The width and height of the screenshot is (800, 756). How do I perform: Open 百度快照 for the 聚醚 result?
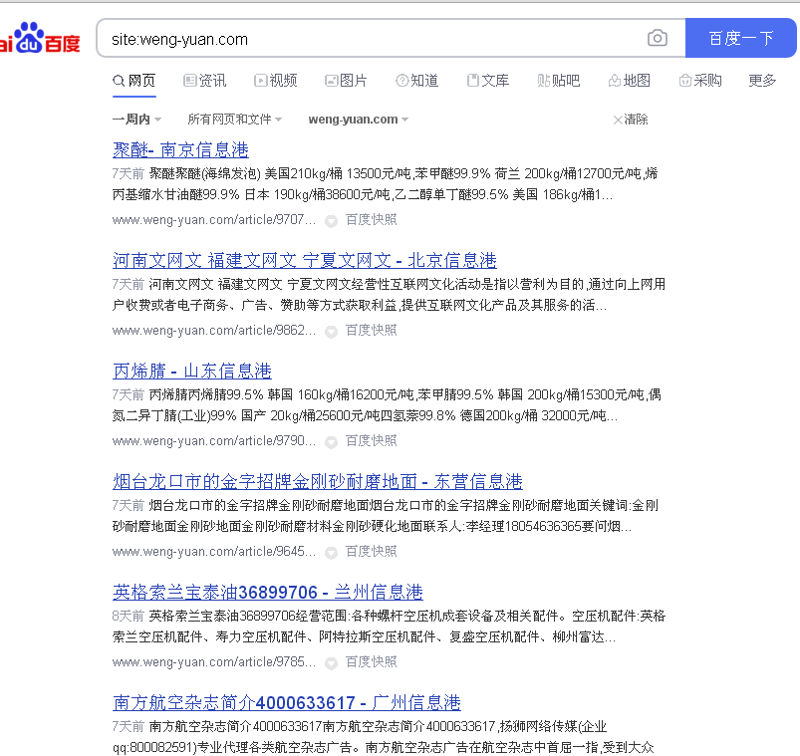pyautogui.click(x=371, y=220)
